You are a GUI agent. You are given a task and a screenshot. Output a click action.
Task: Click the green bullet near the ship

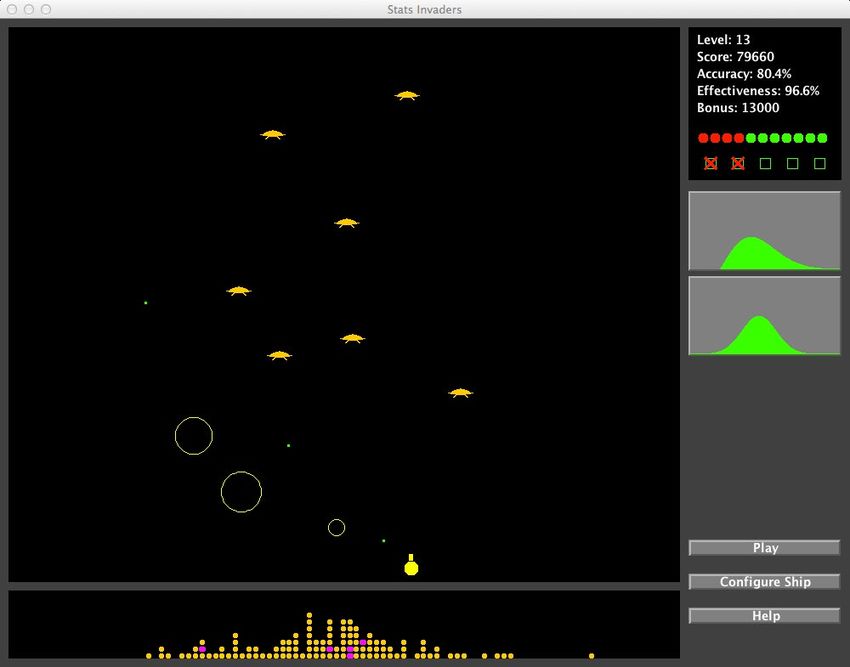point(384,541)
